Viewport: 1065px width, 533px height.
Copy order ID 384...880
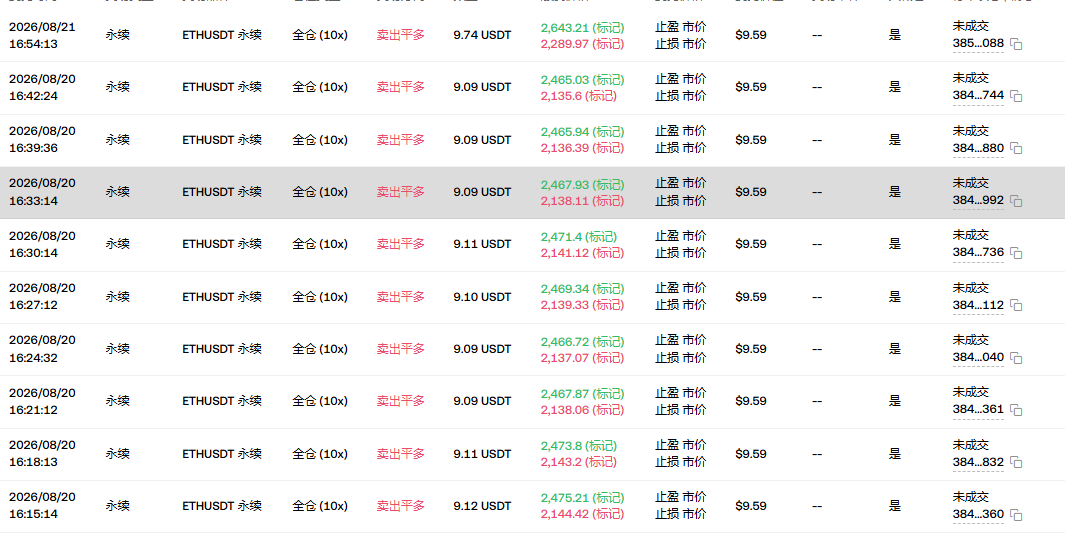[1016, 149]
